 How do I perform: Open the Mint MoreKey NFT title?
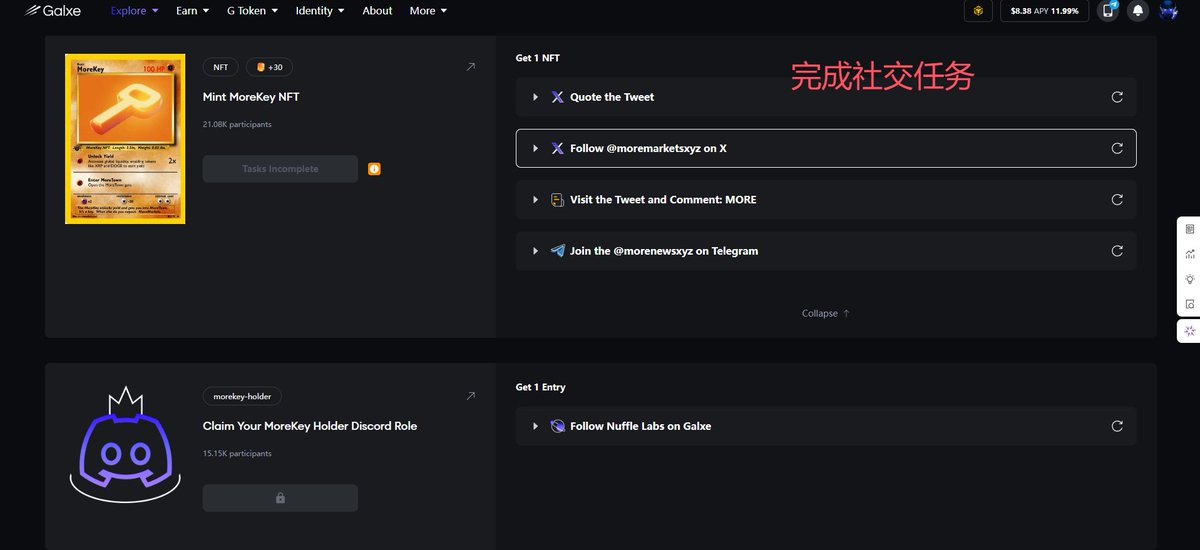[x=251, y=97]
